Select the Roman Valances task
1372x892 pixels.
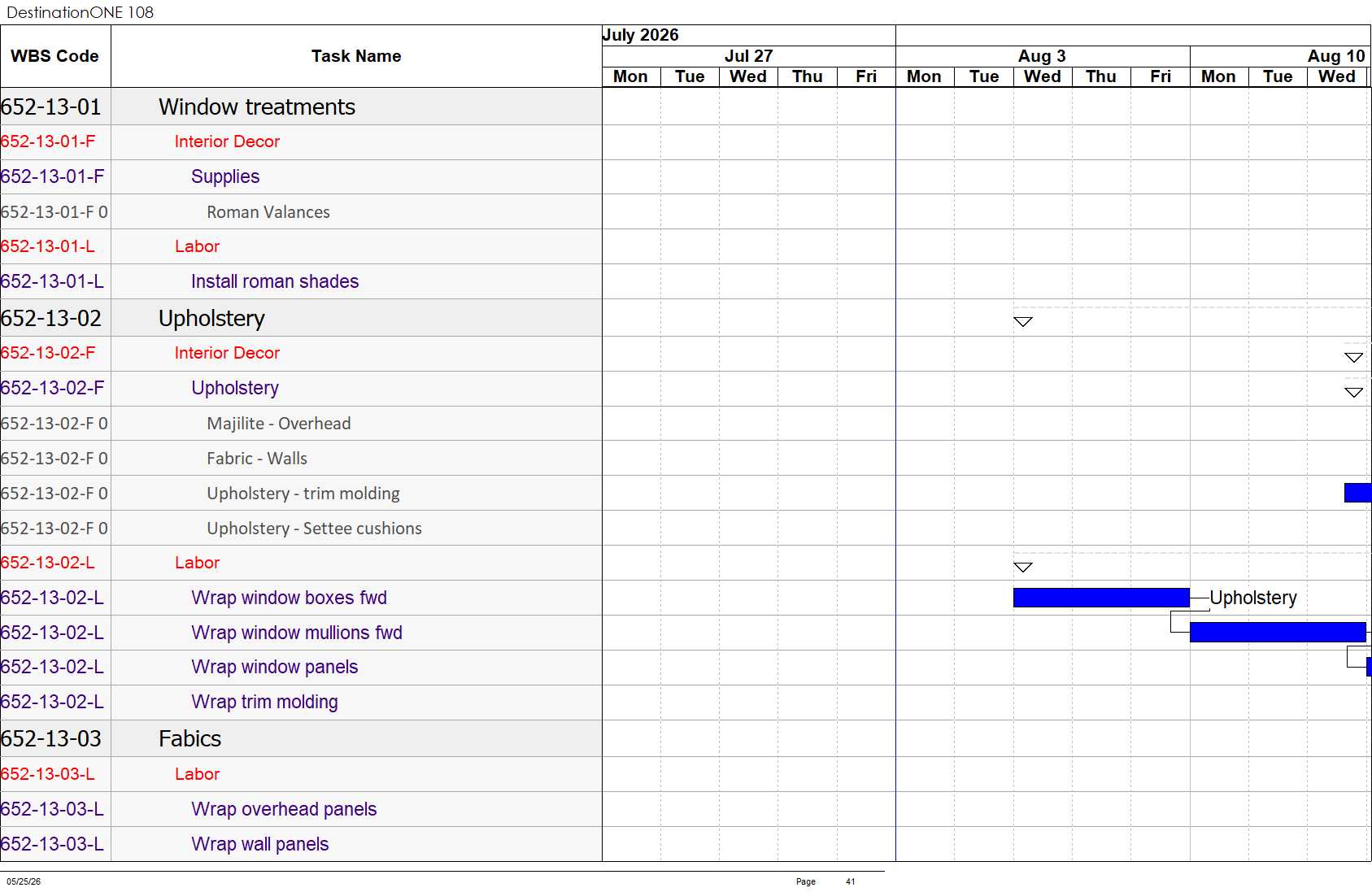coord(268,211)
